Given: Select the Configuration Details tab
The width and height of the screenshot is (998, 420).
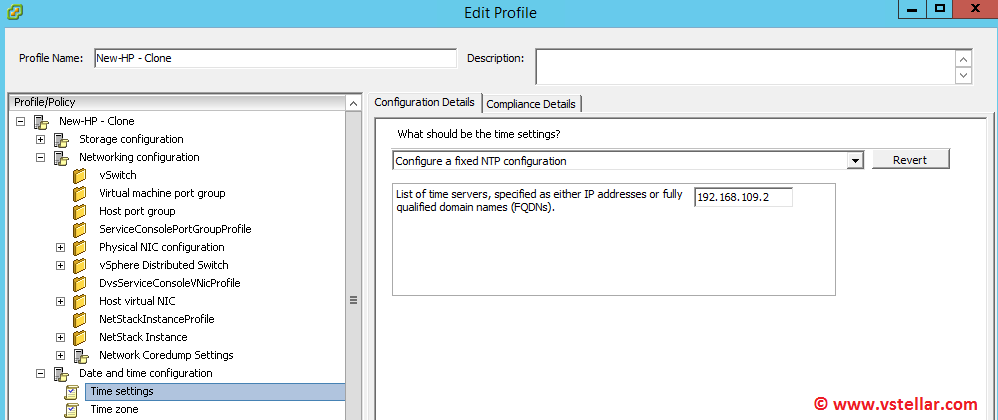Looking at the screenshot, I should [424, 103].
